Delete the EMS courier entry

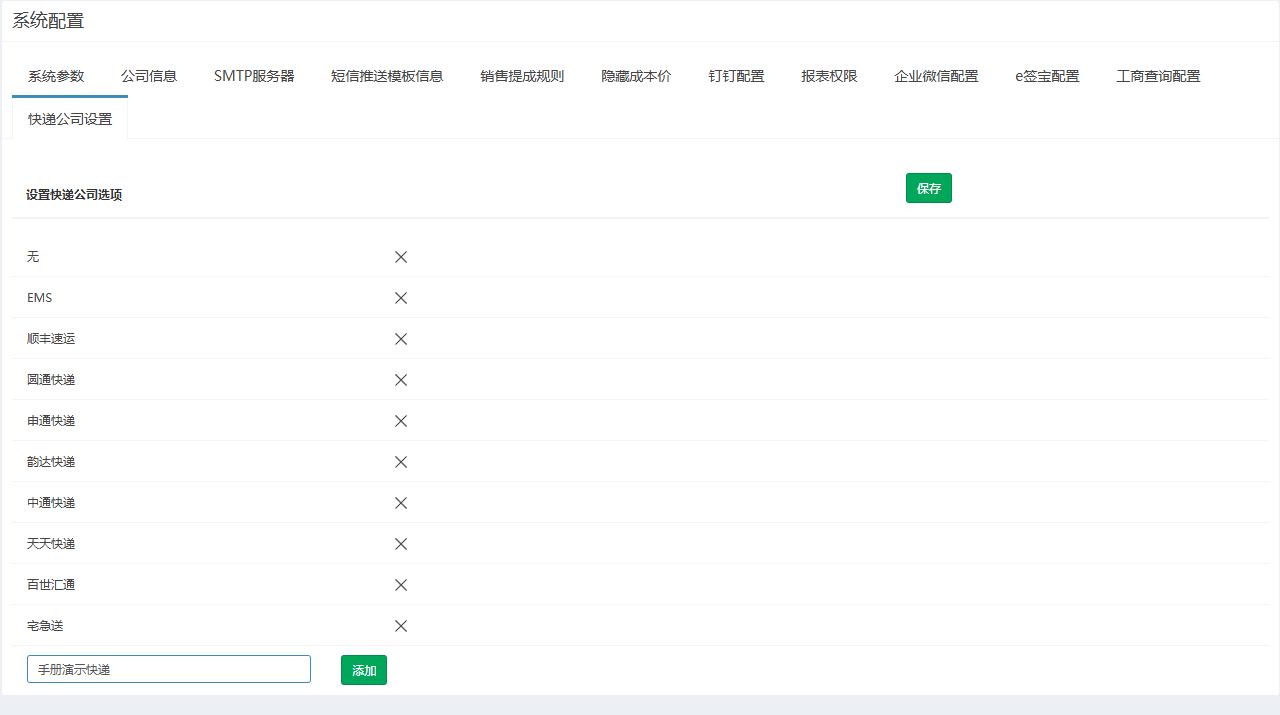click(401, 298)
